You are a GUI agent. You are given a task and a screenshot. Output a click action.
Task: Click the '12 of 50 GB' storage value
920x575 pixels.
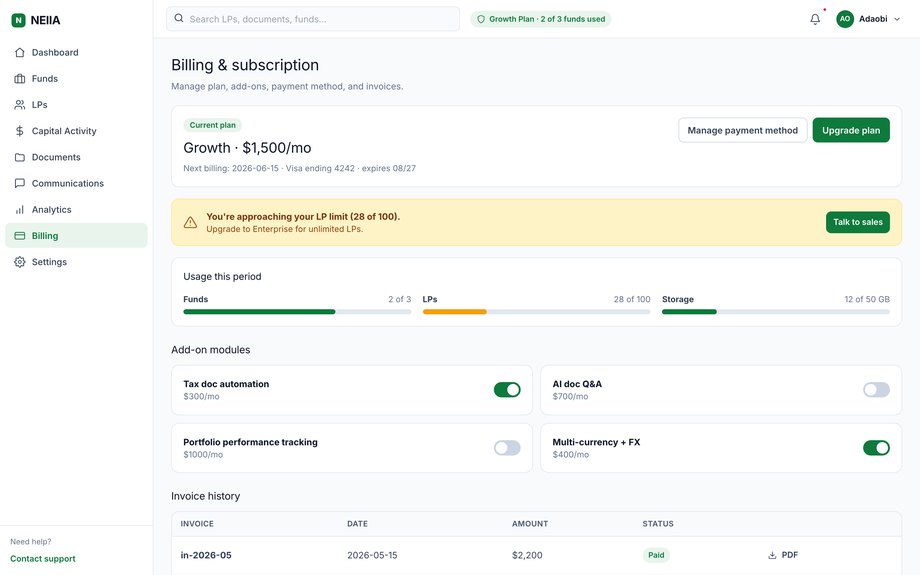(x=867, y=299)
